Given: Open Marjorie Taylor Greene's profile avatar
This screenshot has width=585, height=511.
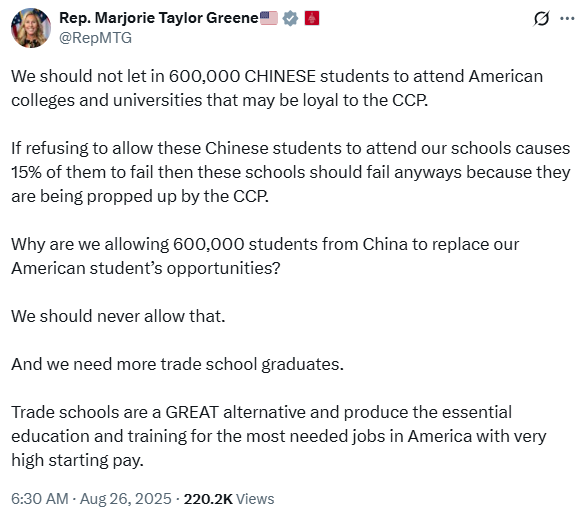Looking at the screenshot, I should click(31, 28).
